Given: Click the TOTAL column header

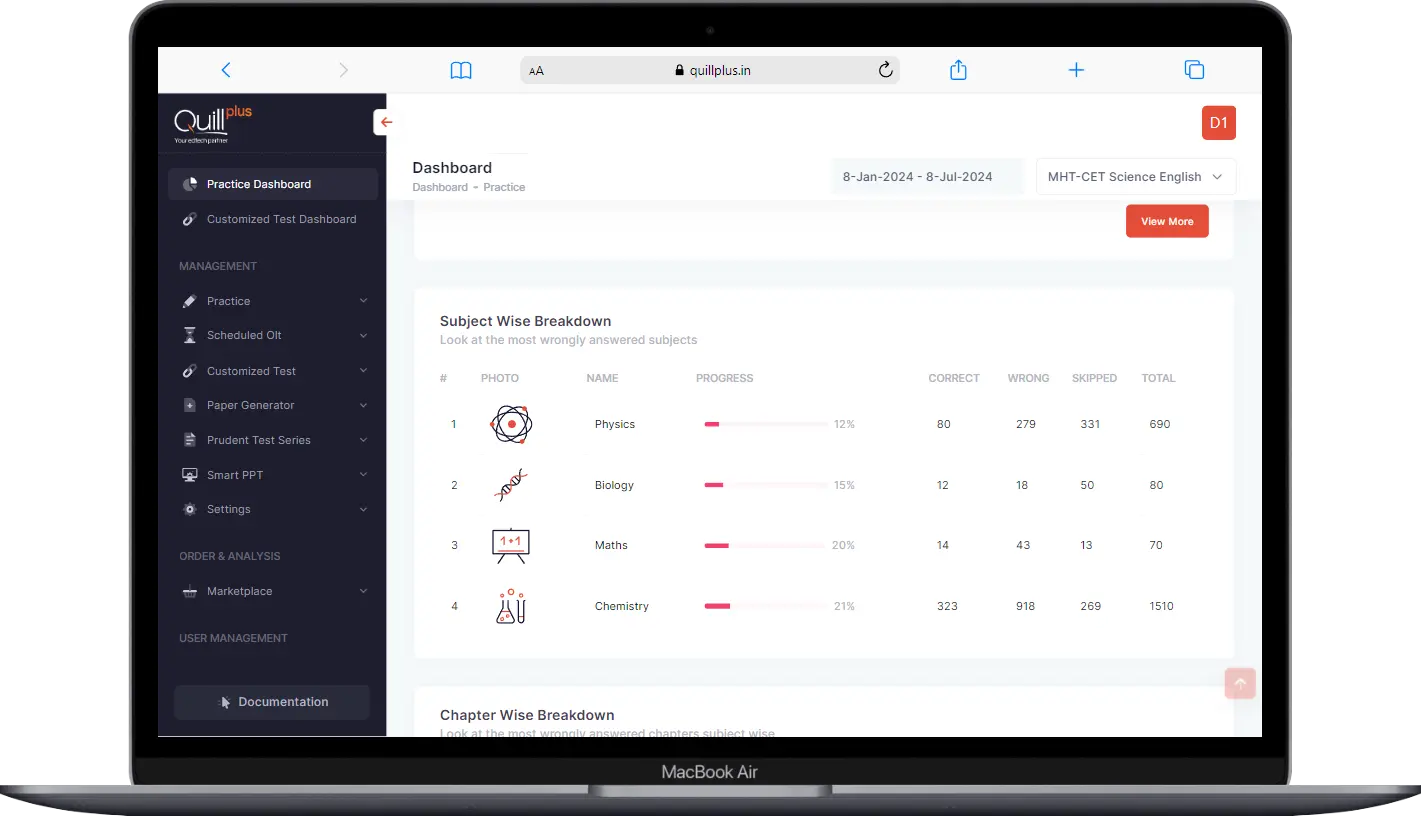Looking at the screenshot, I should pyautogui.click(x=1159, y=378).
